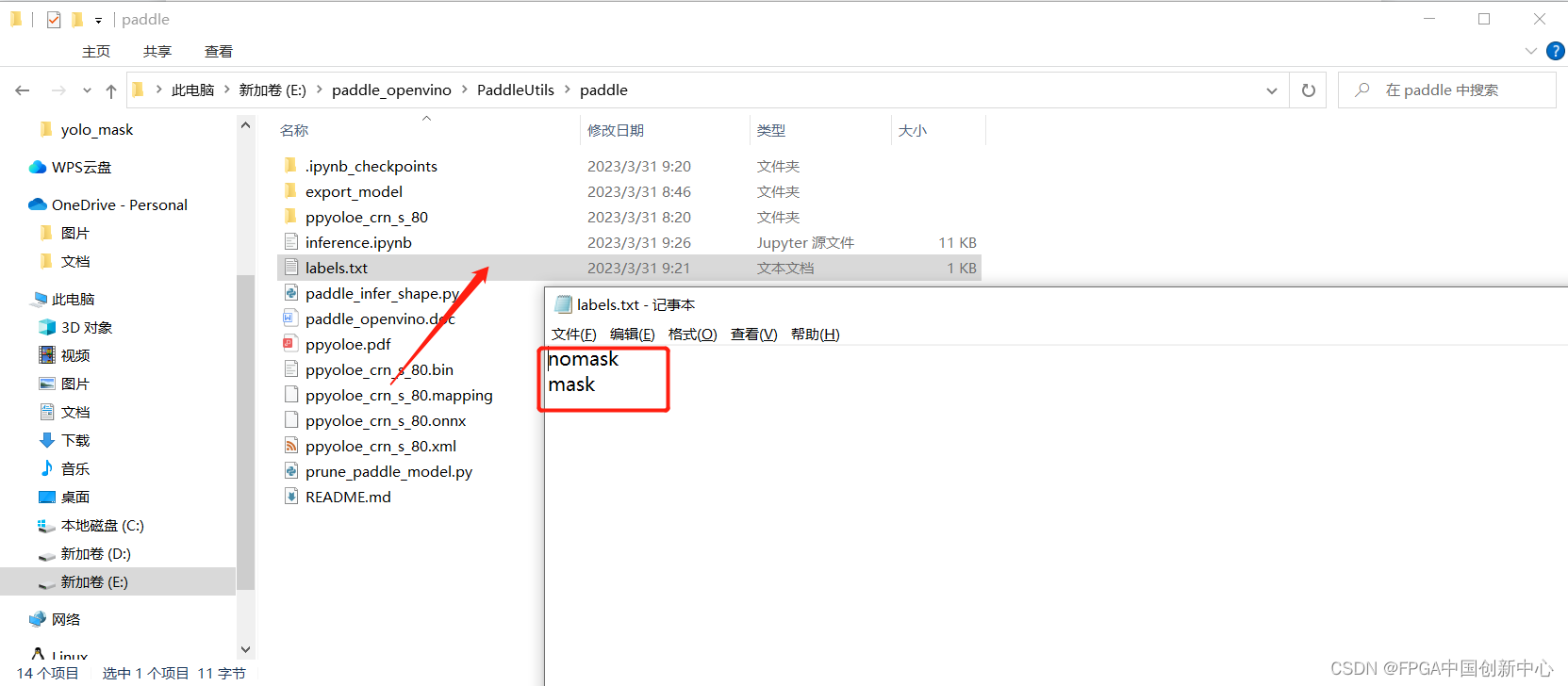Expand the chevron after PaddleUtils breadcrumb
This screenshot has width=1568, height=686.
568,90
